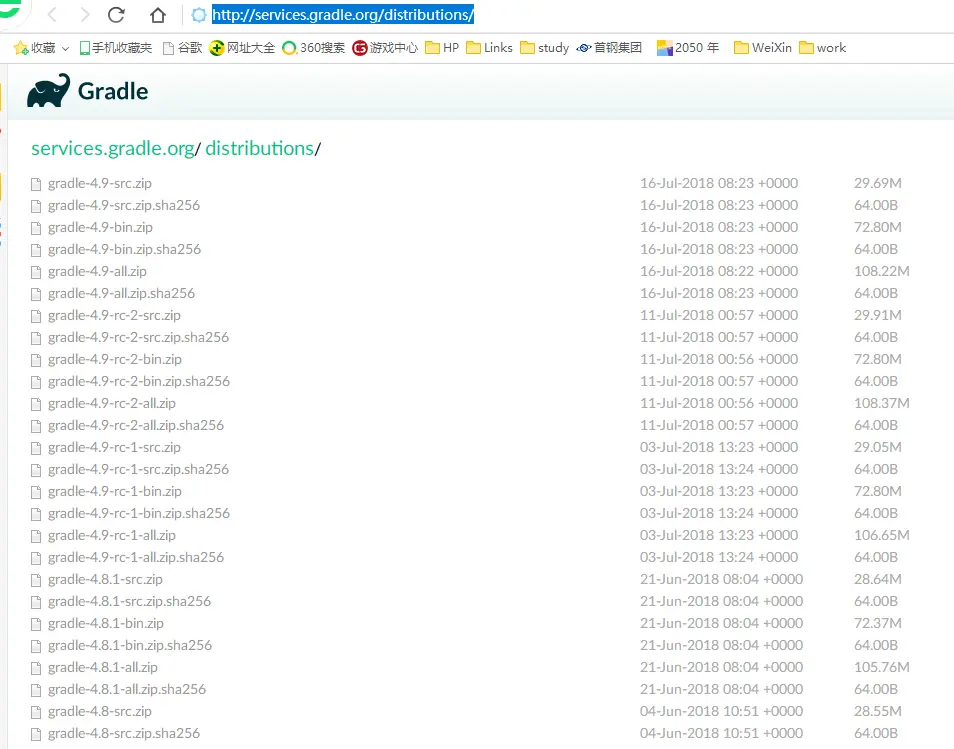Screen dimensions: 954x749
Task: Open the home page via house icon
Action: (158, 15)
